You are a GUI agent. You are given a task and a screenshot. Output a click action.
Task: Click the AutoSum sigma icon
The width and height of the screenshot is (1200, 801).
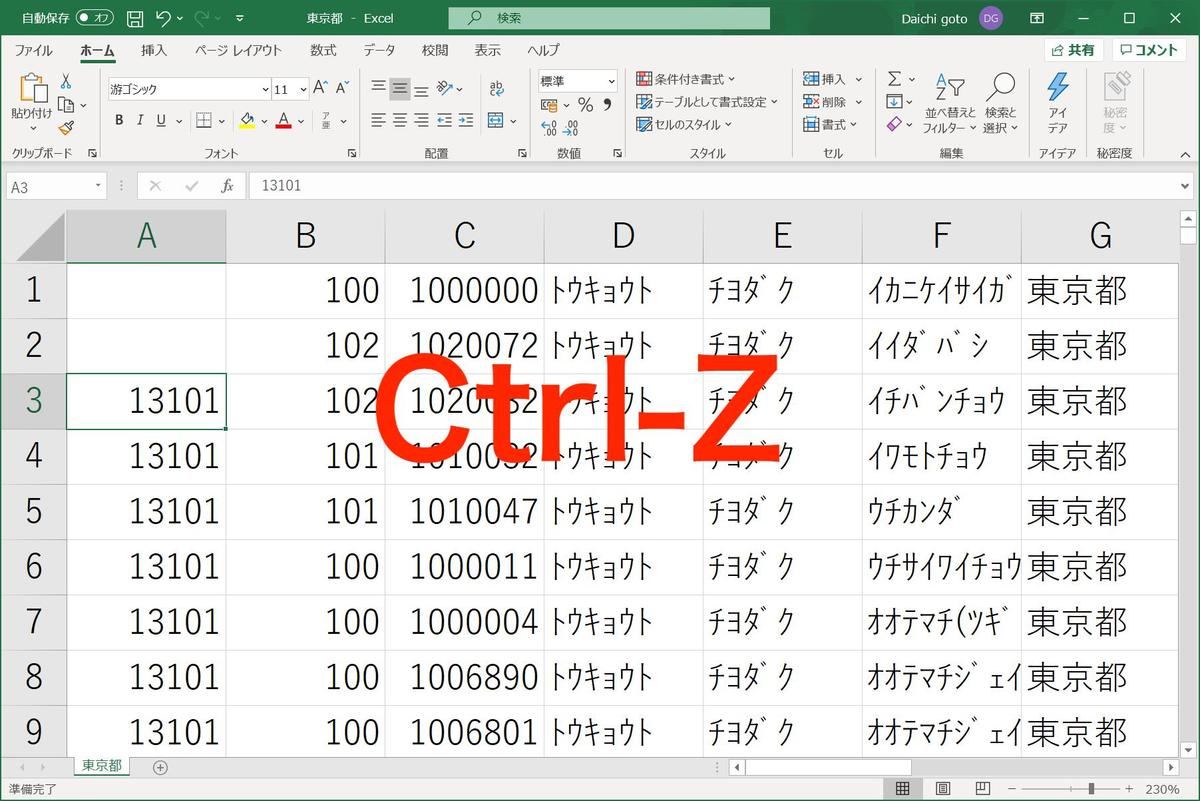point(894,79)
